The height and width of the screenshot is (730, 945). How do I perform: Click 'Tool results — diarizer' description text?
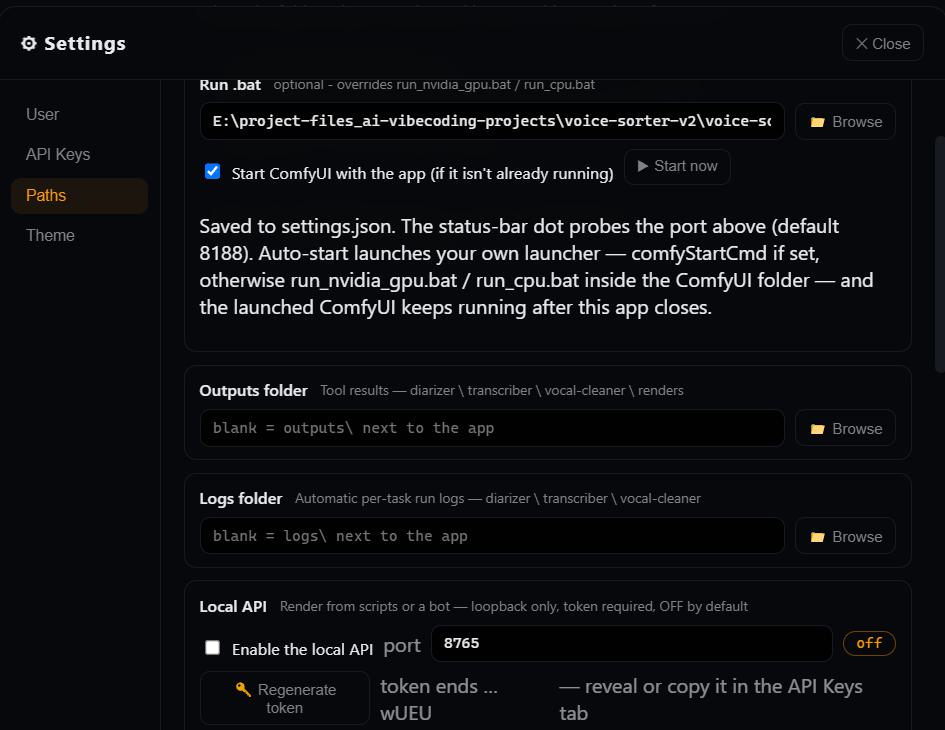point(501,391)
